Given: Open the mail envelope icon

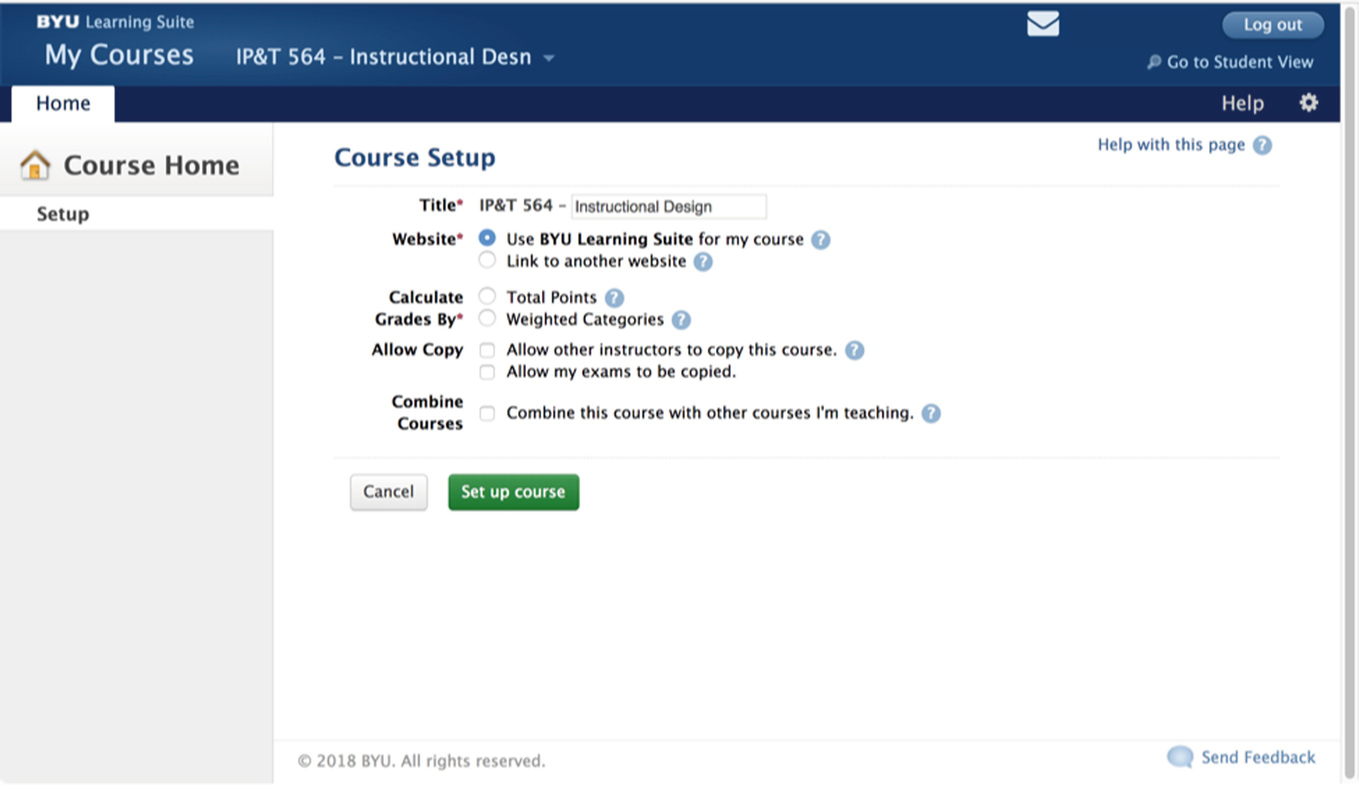Looking at the screenshot, I should pos(1043,24).
